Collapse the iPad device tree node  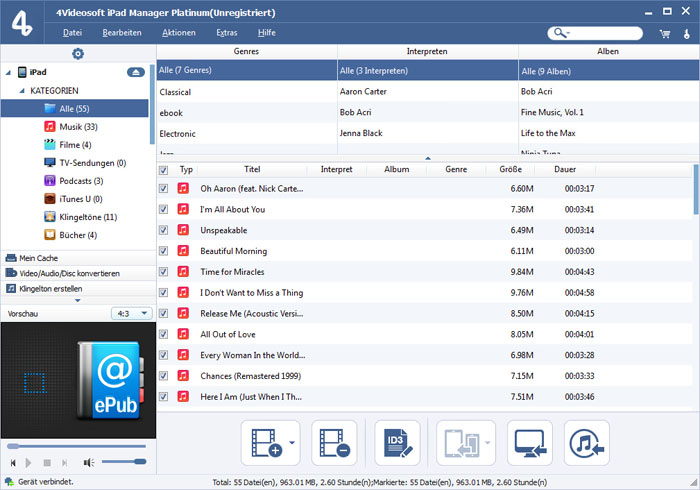point(10,73)
